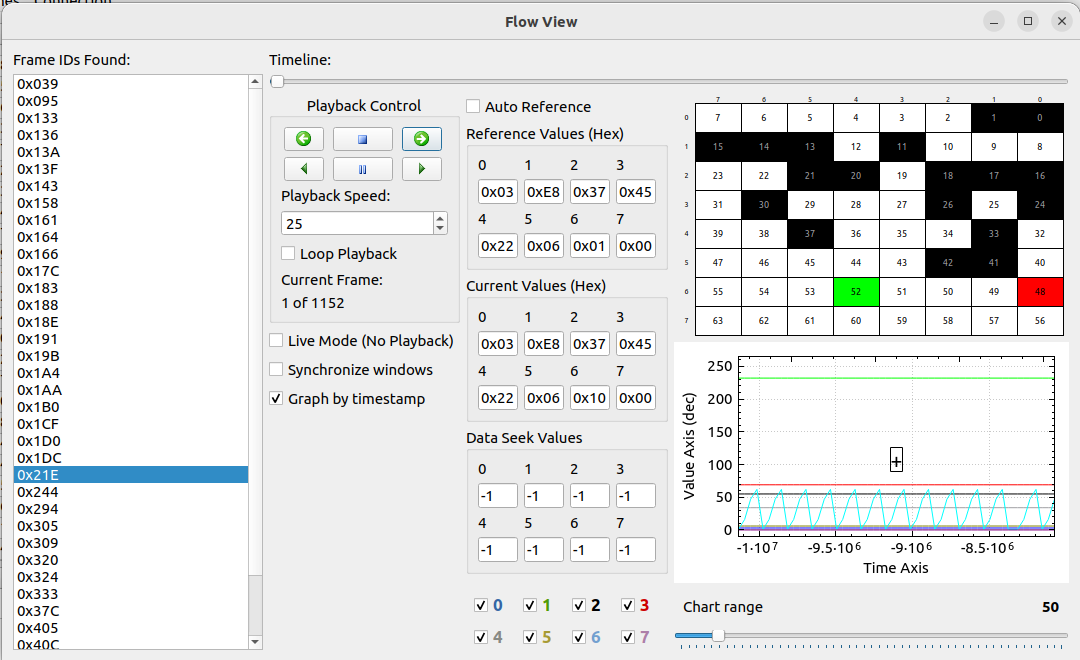
Task: Increase Playback Speed with up arrow
Action: point(440,218)
